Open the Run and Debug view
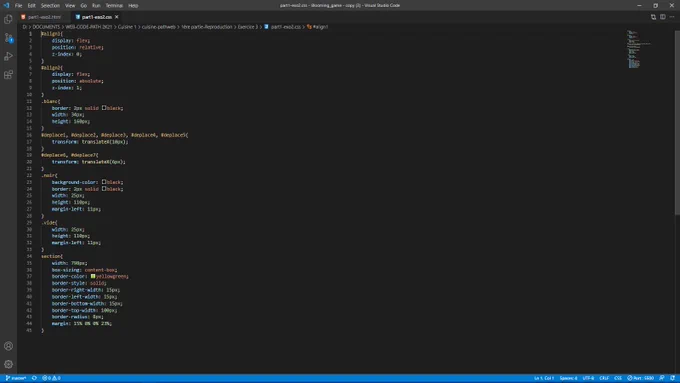The image size is (680, 383). 8,56
